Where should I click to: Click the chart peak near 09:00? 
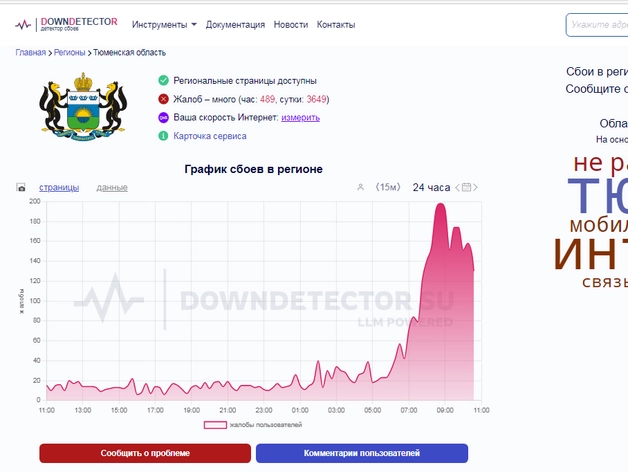pos(441,205)
